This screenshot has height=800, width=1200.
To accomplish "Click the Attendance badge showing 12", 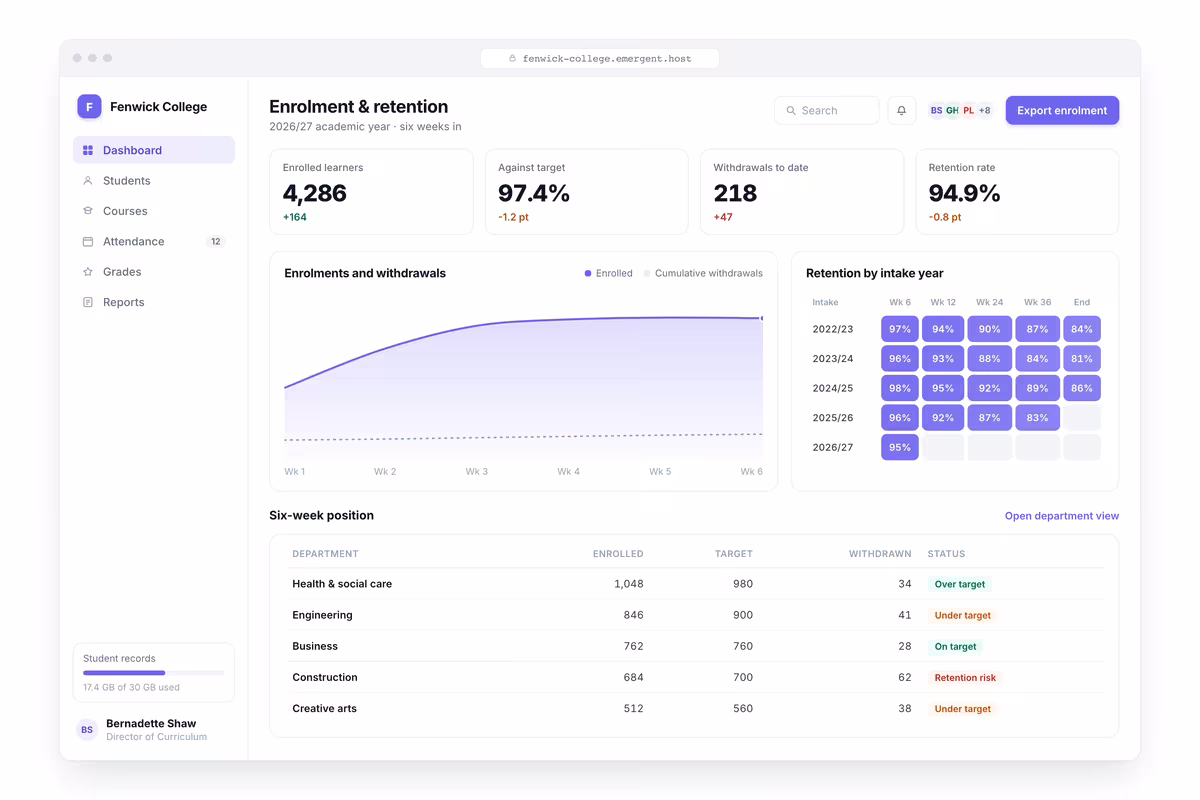I will pyautogui.click(x=215, y=241).
